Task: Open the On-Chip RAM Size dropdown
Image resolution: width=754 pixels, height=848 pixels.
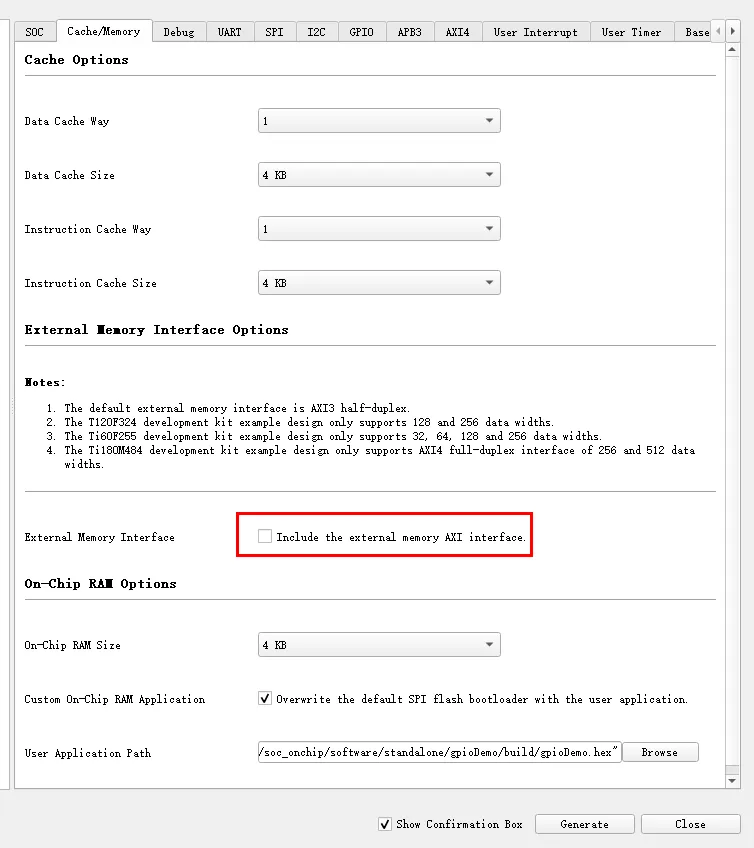Action: pos(379,645)
